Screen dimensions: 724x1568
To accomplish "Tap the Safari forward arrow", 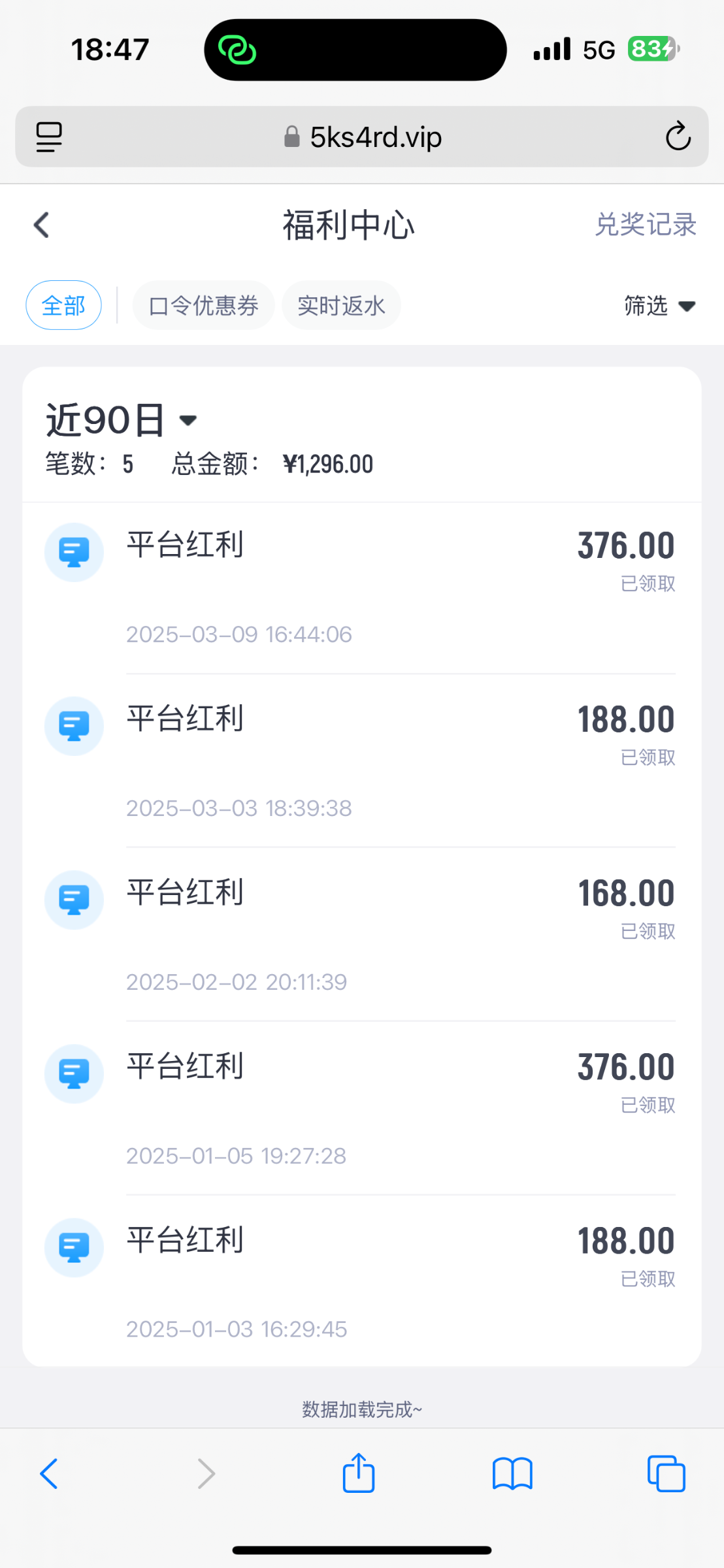I will point(206,1473).
